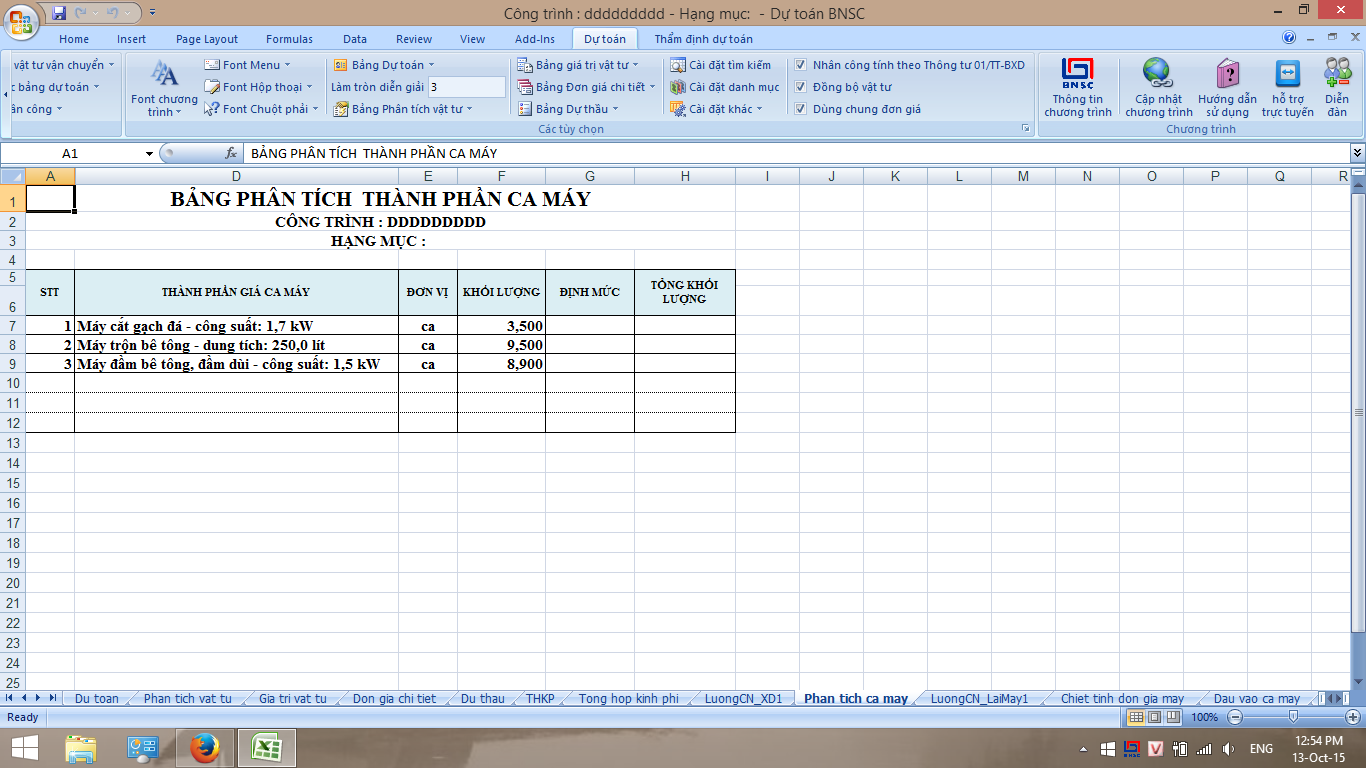1366x768 pixels.
Task: Open hỗ trợ trực tuyến TeamViewer icon
Action: (x=1287, y=74)
